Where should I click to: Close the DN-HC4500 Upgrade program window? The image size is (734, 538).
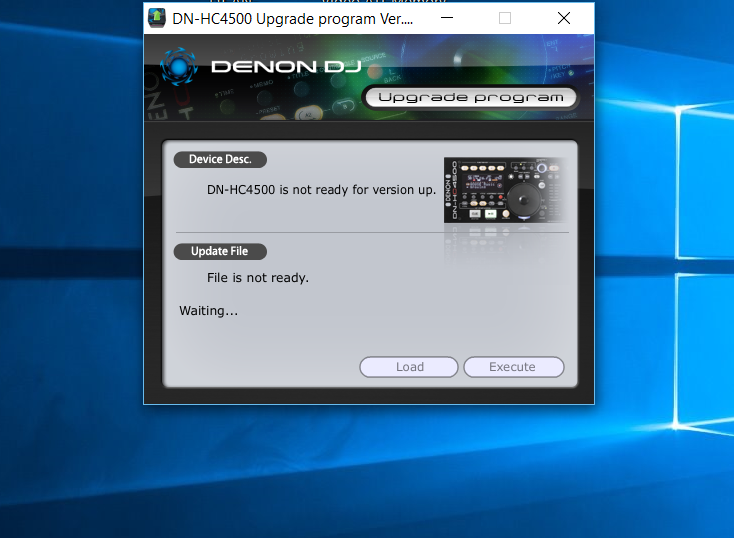coord(564,18)
